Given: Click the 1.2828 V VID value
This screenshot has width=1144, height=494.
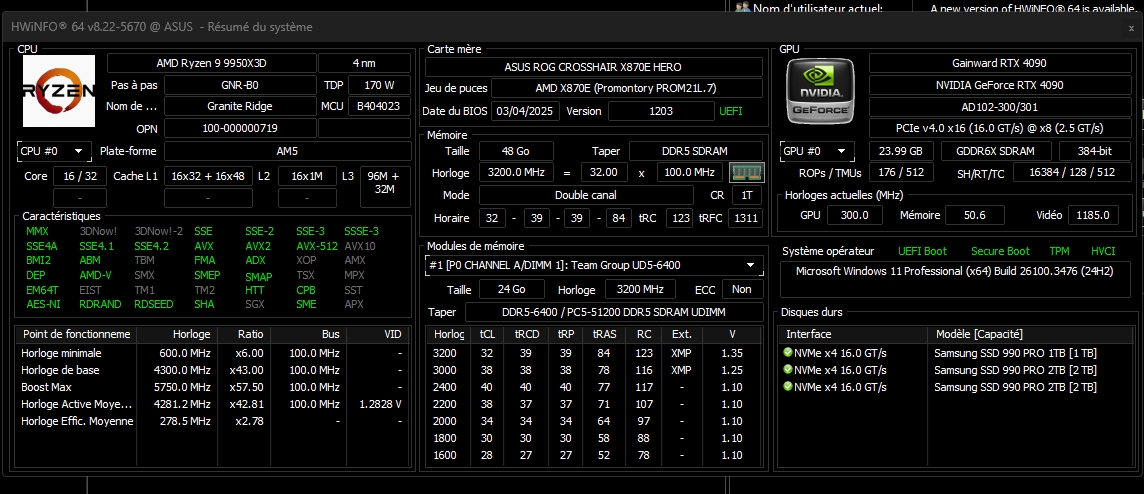Looking at the screenshot, I should point(380,404).
